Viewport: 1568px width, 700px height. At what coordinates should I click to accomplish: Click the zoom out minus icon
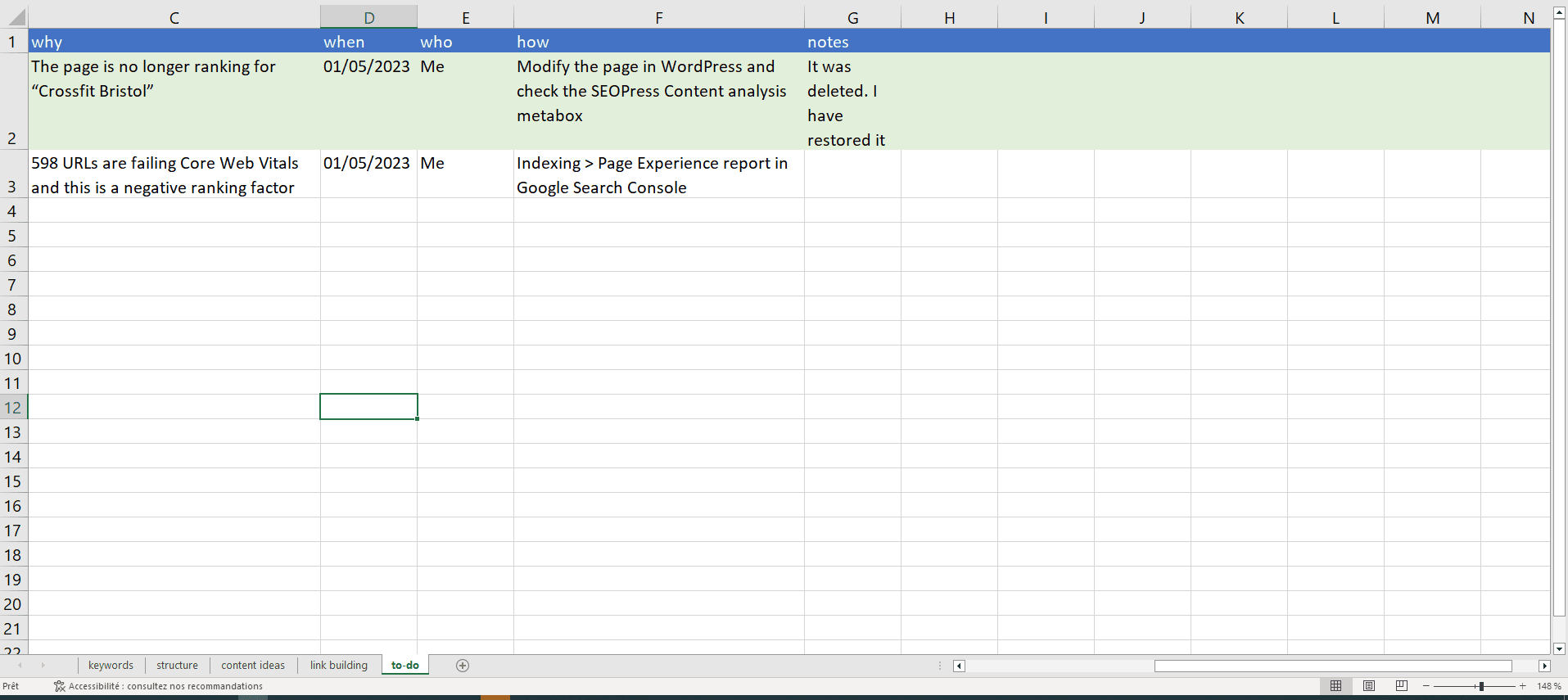(x=1426, y=686)
